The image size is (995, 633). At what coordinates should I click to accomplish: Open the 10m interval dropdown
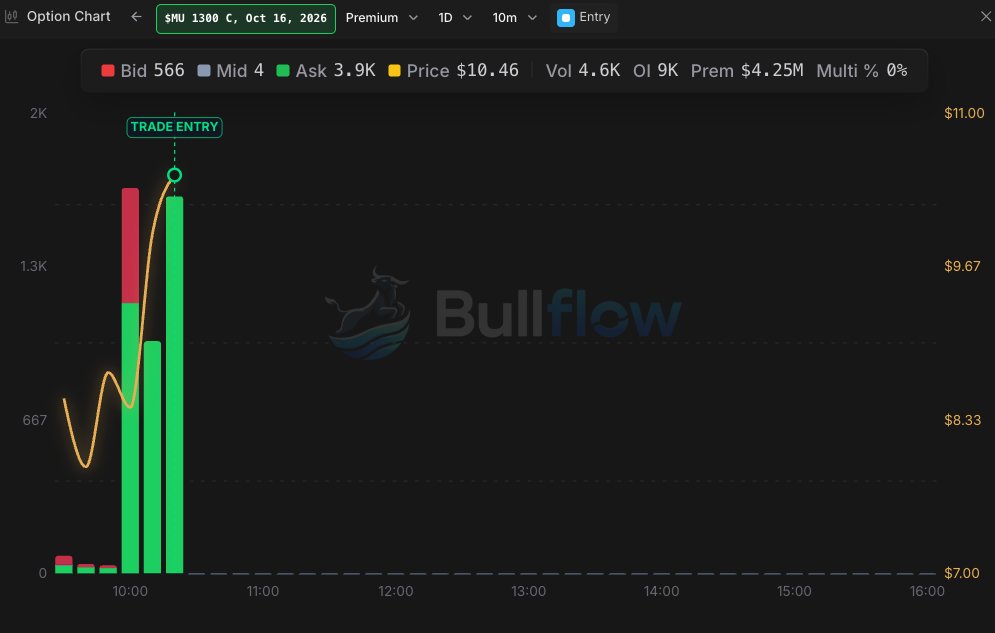coord(515,18)
